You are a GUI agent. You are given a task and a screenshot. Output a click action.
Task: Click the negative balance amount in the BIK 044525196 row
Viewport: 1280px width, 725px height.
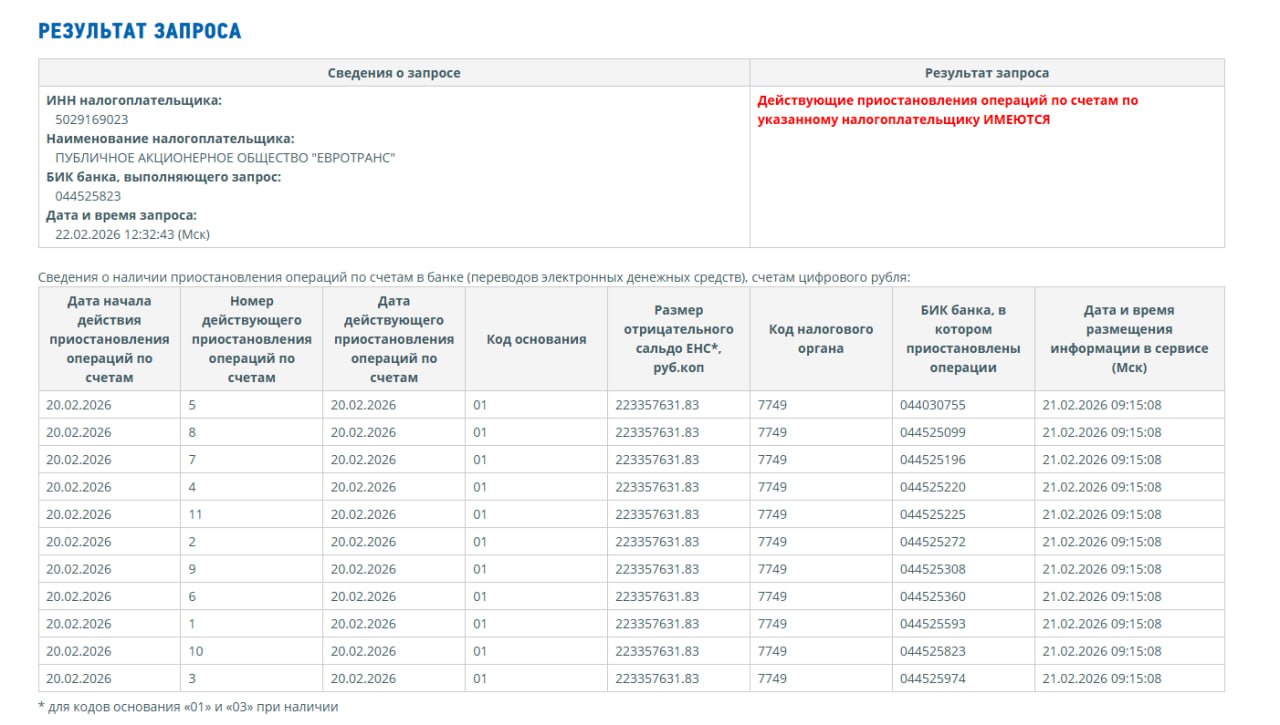(657, 460)
